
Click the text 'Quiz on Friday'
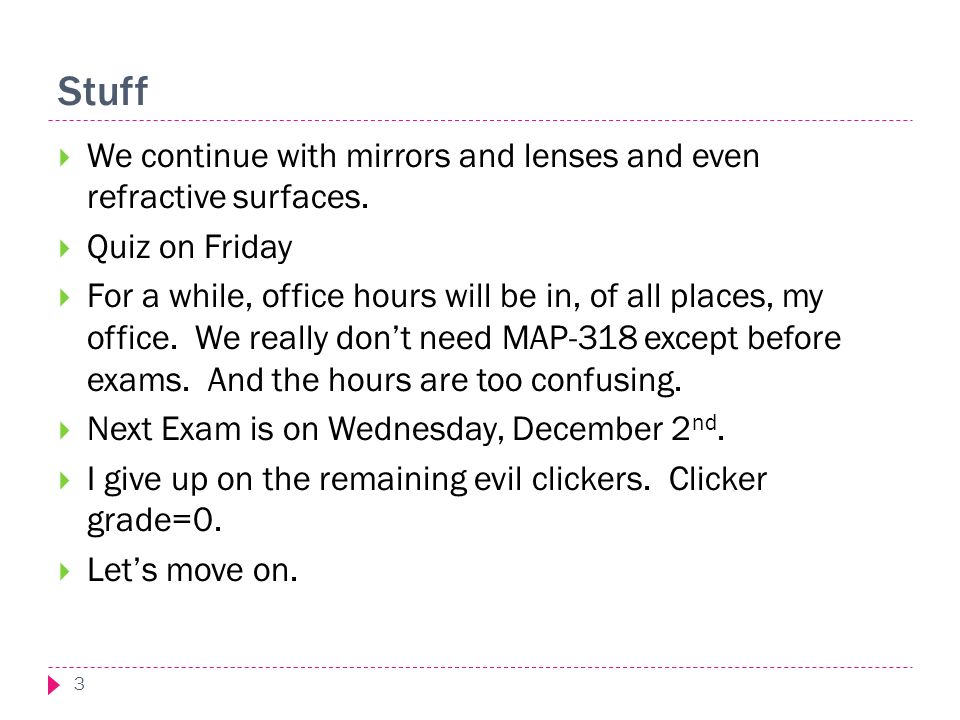pos(189,248)
